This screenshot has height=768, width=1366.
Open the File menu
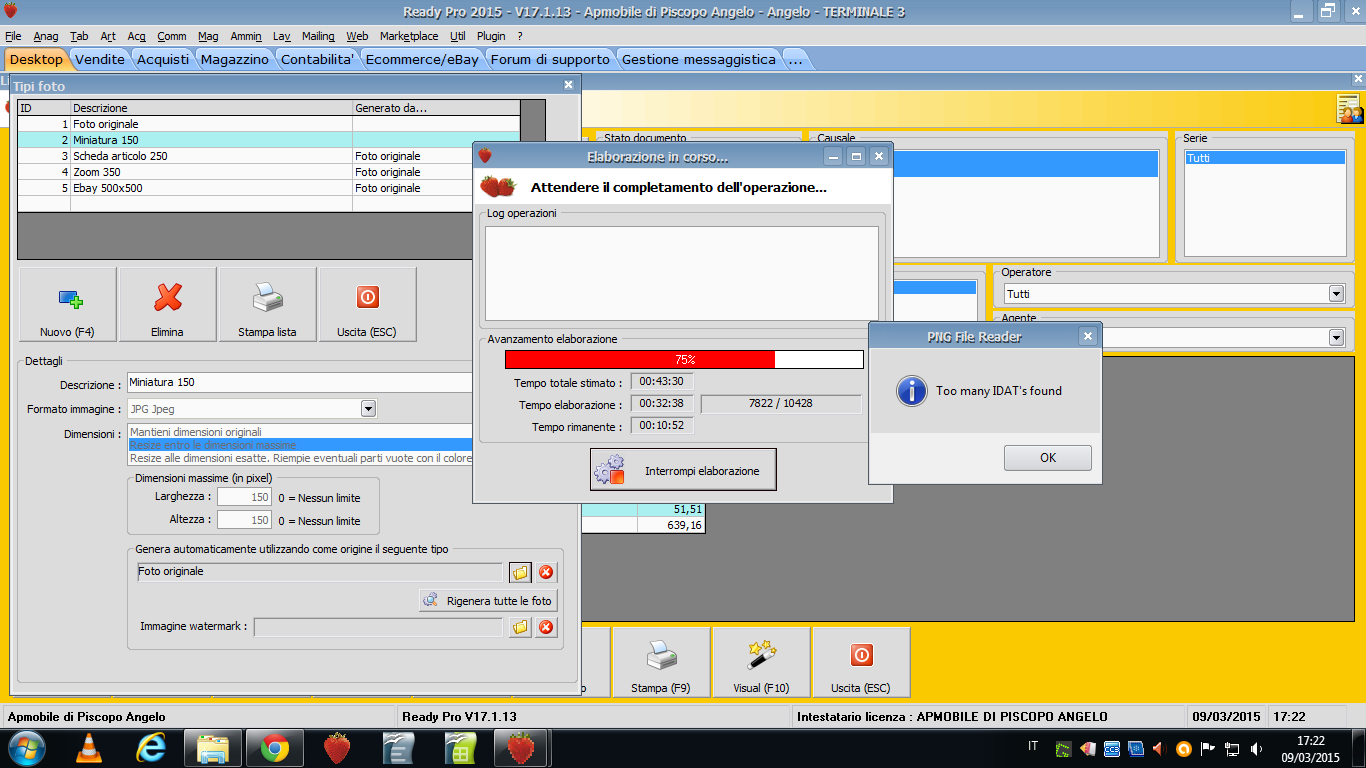pyautogui.click(x=13, y=36)
